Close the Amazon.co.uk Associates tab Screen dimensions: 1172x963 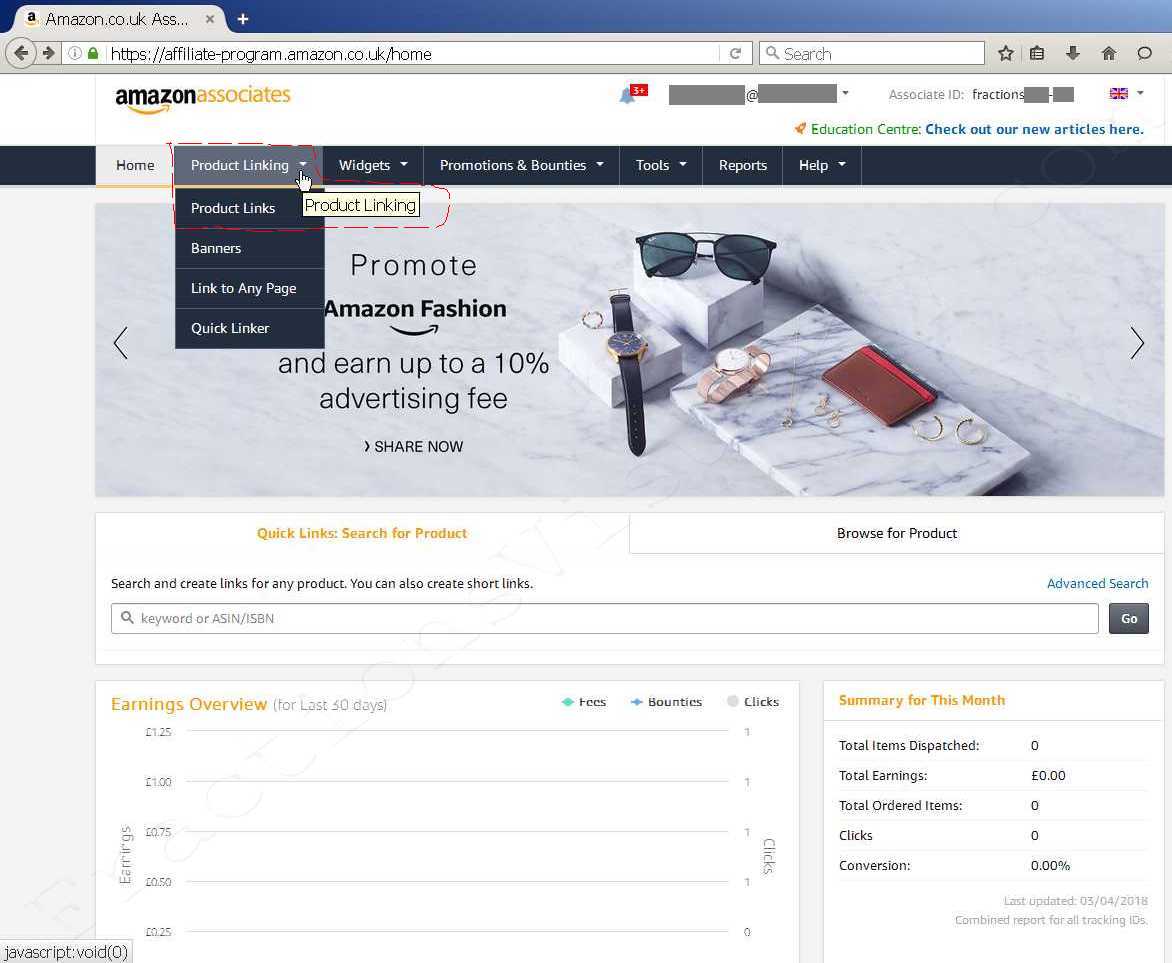[210, 19]
